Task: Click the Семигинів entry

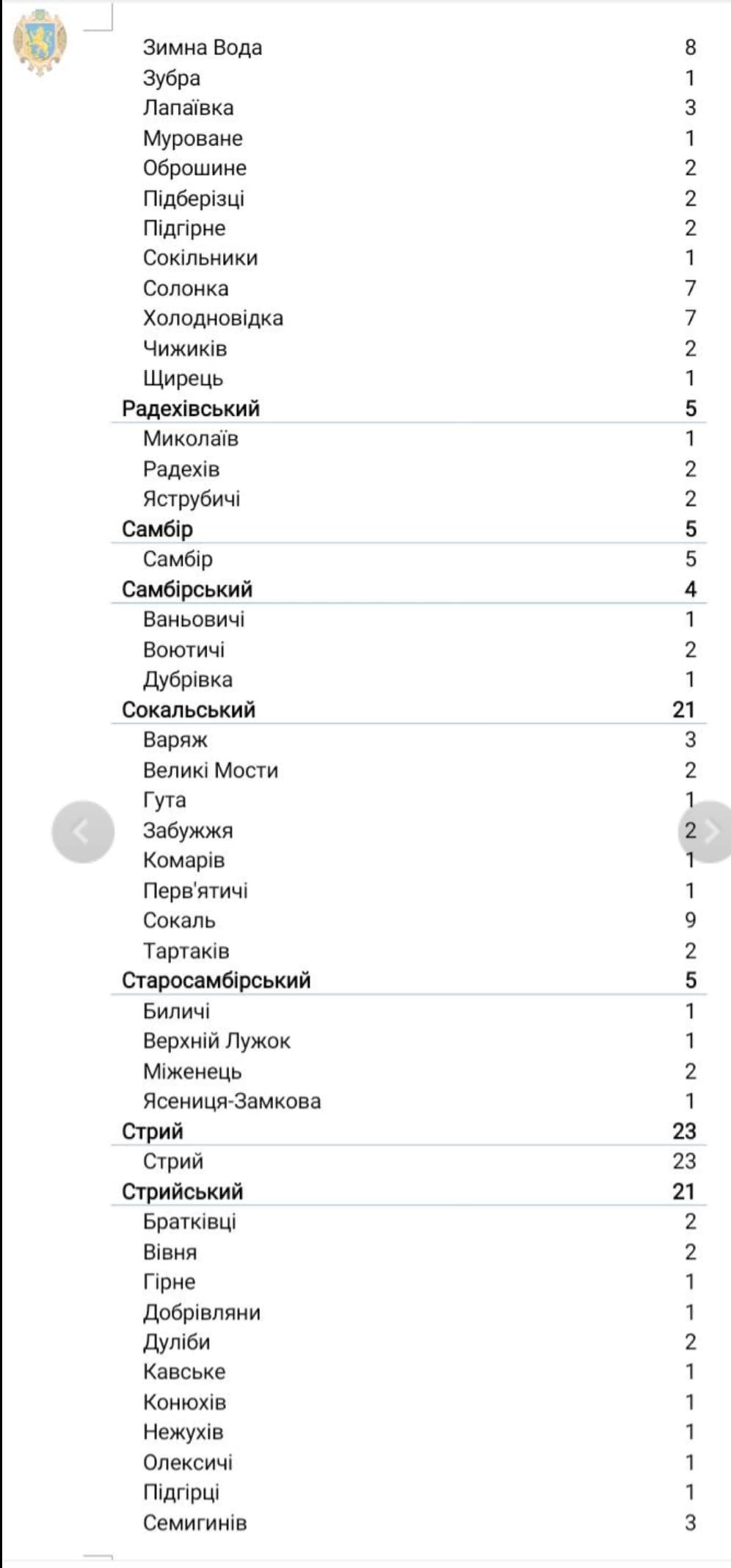Action: (x=194, y=1522)
